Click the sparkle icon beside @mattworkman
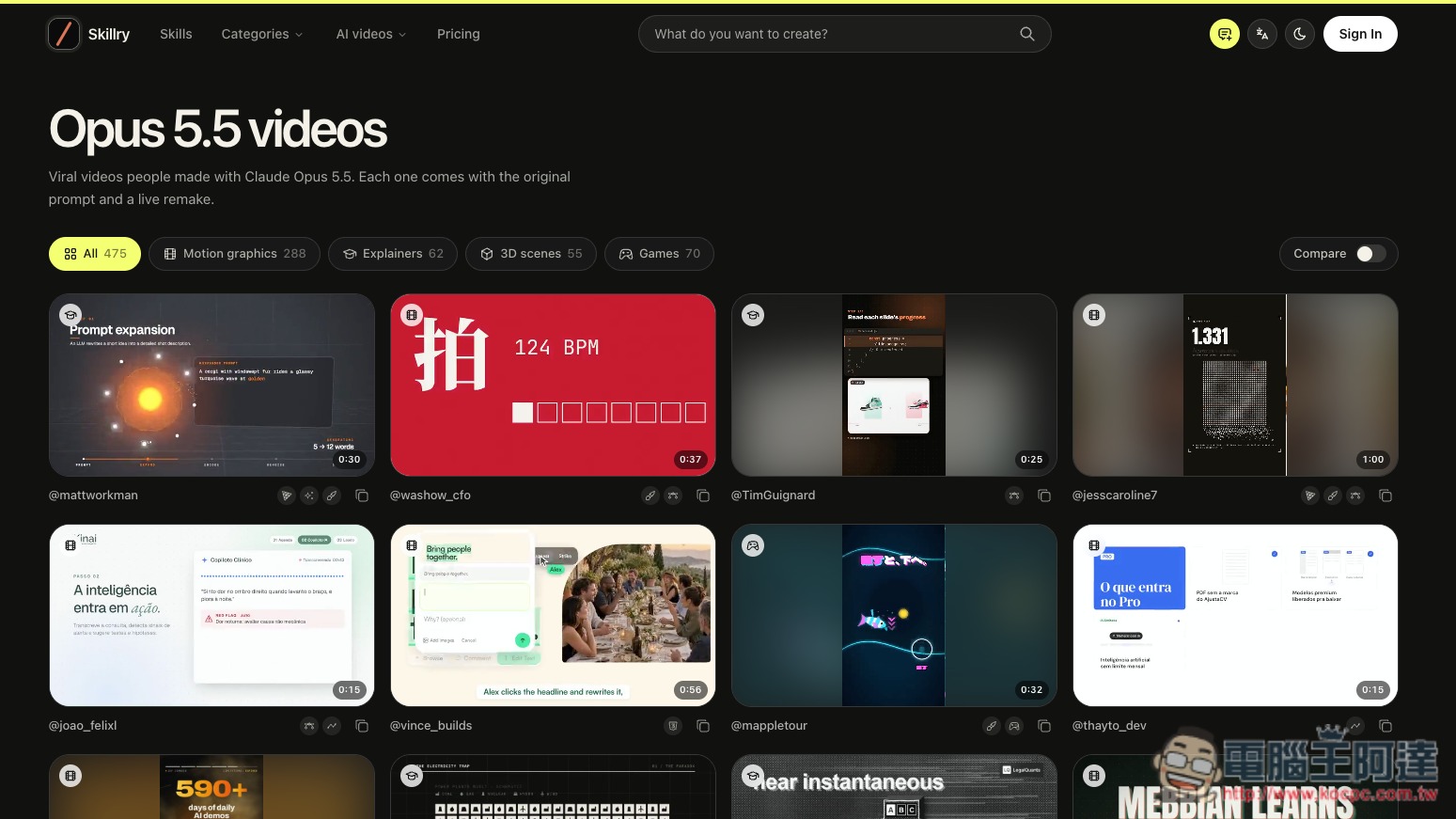This screenshot has height=819, width=1456. tap(309, 496)
